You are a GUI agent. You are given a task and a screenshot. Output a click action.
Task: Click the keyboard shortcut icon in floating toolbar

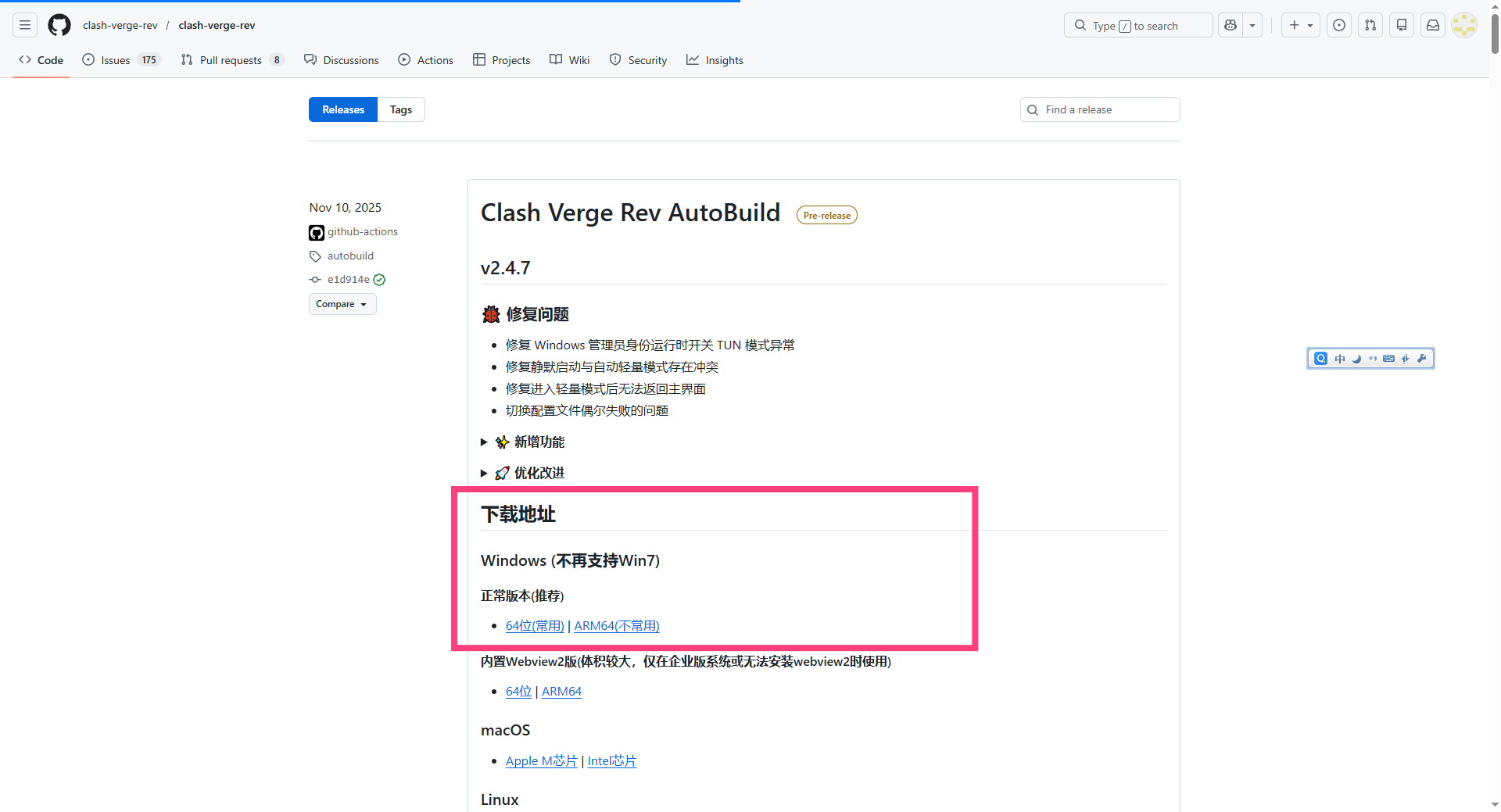[1389, 358]
